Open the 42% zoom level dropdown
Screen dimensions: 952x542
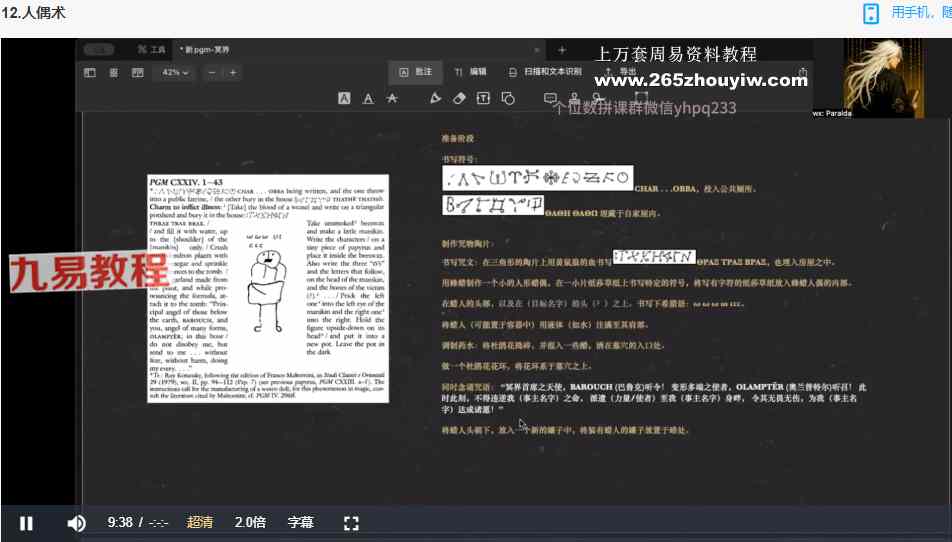(x=176, y=73)
